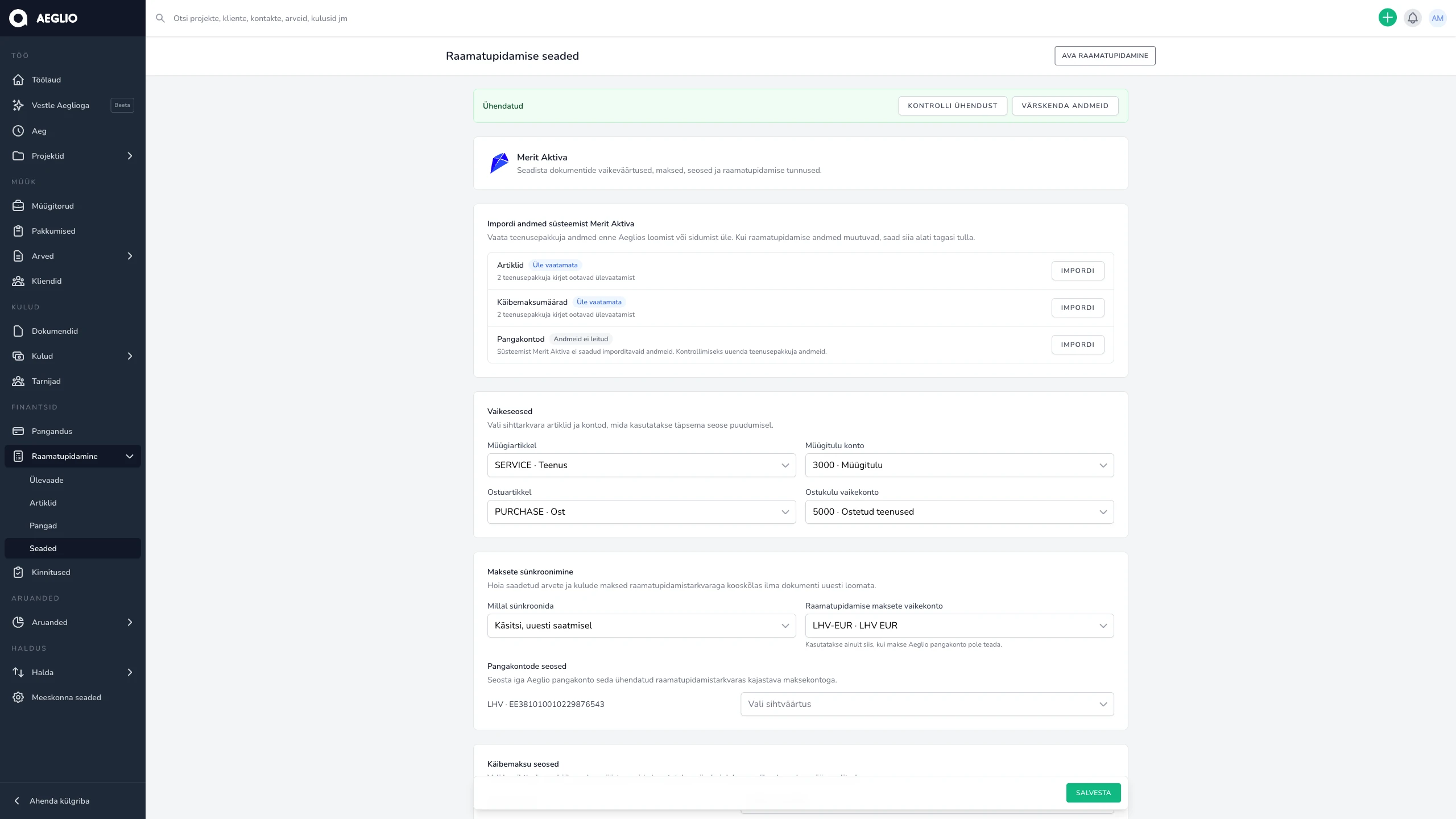Import the Artiklid records
This screenshot has width=1456, height=819.
coord(1078,271)
